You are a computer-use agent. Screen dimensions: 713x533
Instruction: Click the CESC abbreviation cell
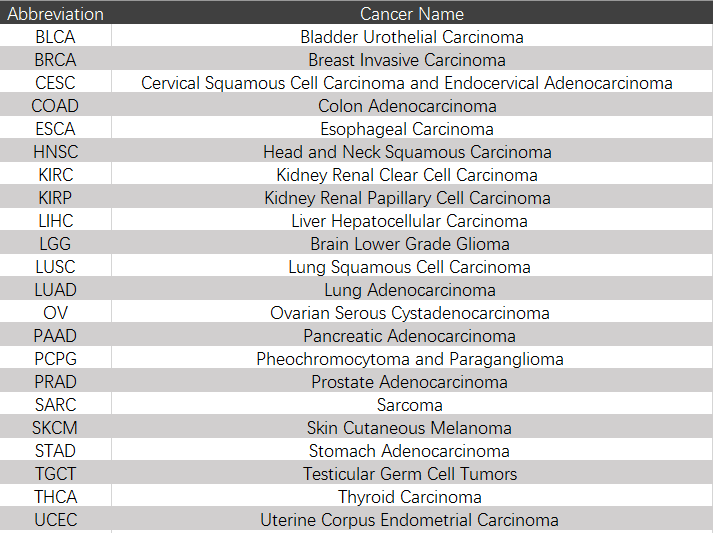coord(55,83)
